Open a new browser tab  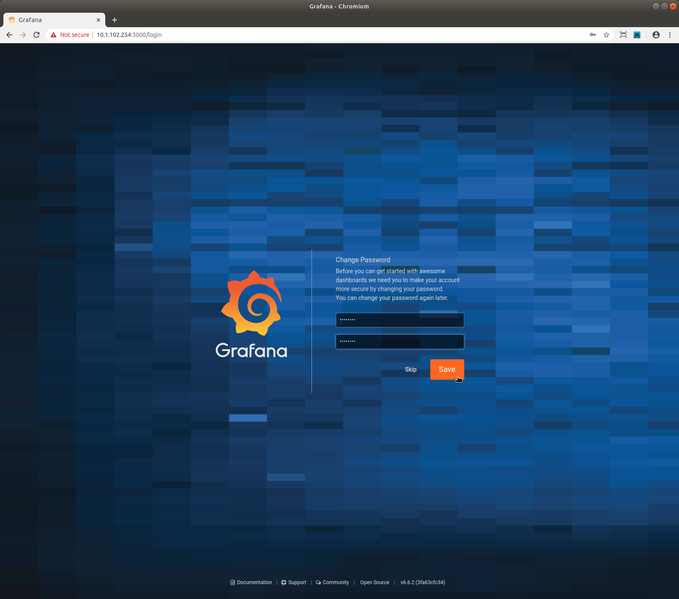(114, 19)
